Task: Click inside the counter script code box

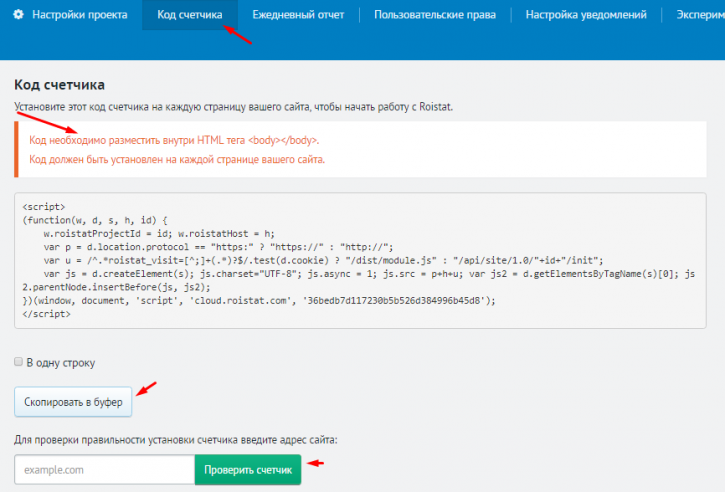Action: click(360, 260)
